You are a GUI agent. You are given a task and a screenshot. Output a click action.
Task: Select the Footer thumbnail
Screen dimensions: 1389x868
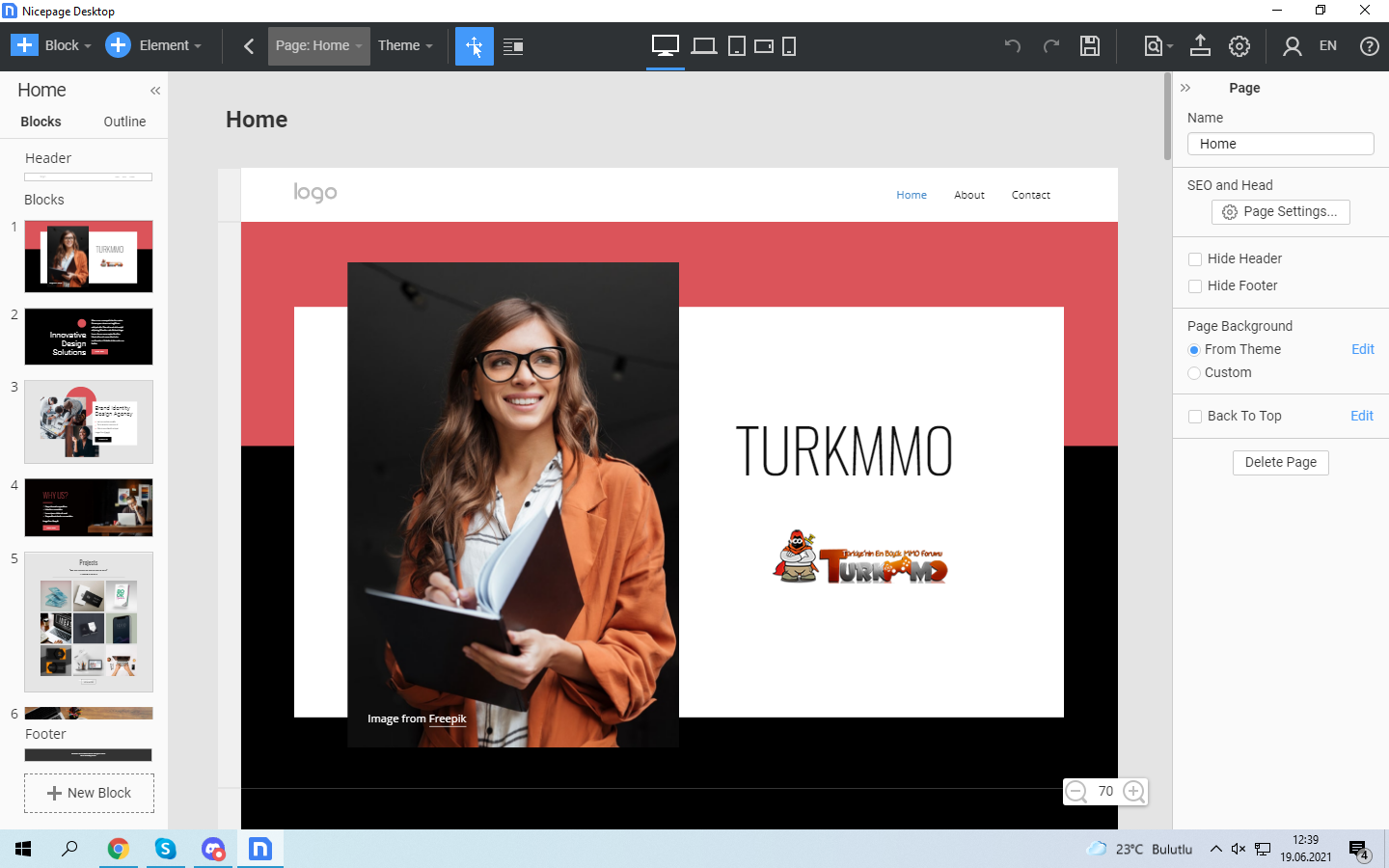pos(89,755)
